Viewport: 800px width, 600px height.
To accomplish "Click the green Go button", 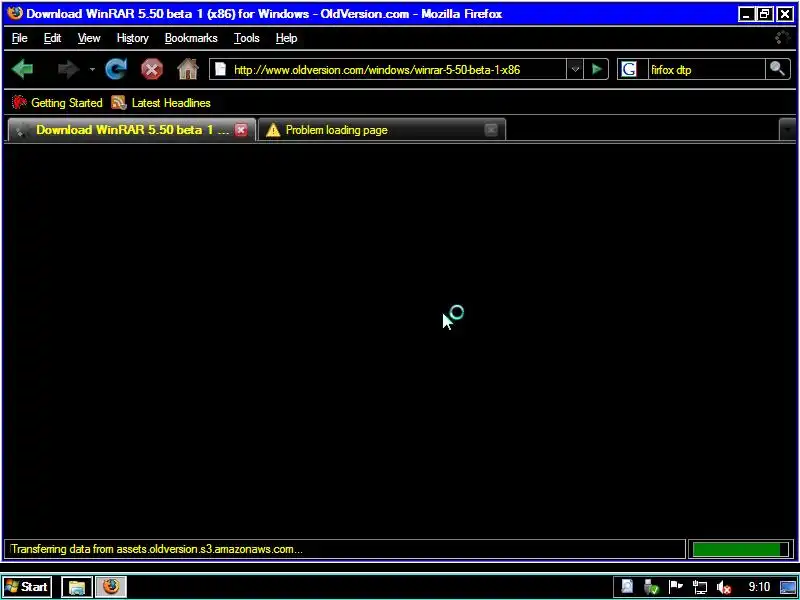I will point(596,69).
